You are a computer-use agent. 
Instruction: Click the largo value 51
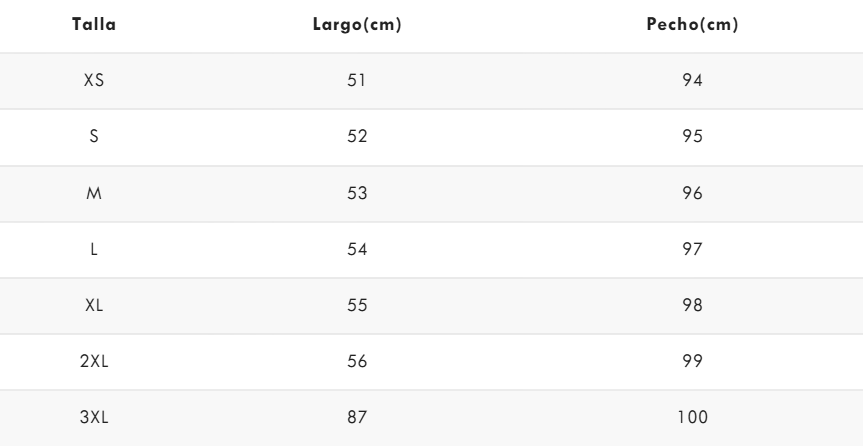pos(357,80)
